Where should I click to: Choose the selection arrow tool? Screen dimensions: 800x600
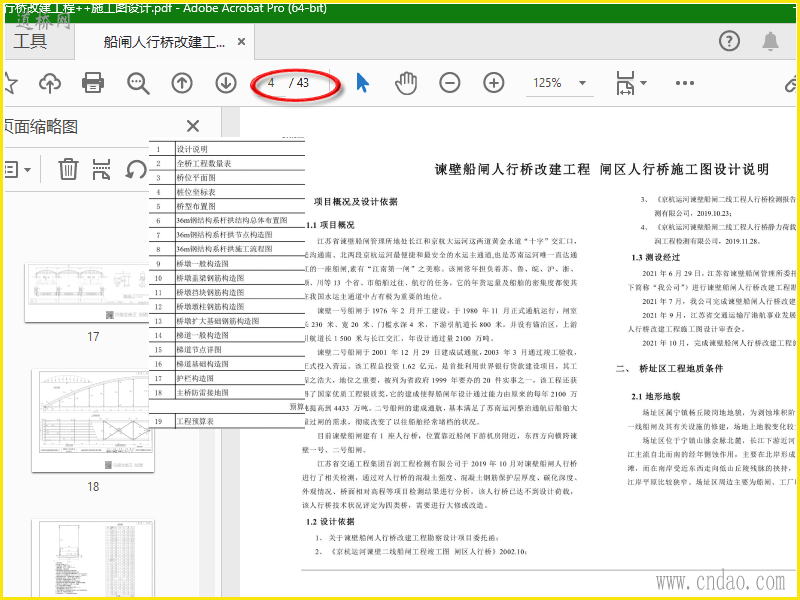(x=362, y=83)
